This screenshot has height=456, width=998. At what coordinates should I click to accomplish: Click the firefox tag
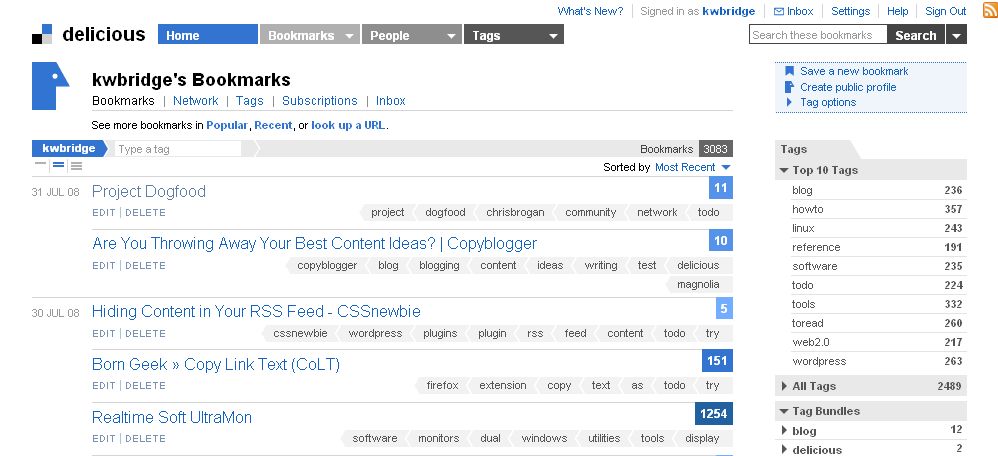pos(442,385)
